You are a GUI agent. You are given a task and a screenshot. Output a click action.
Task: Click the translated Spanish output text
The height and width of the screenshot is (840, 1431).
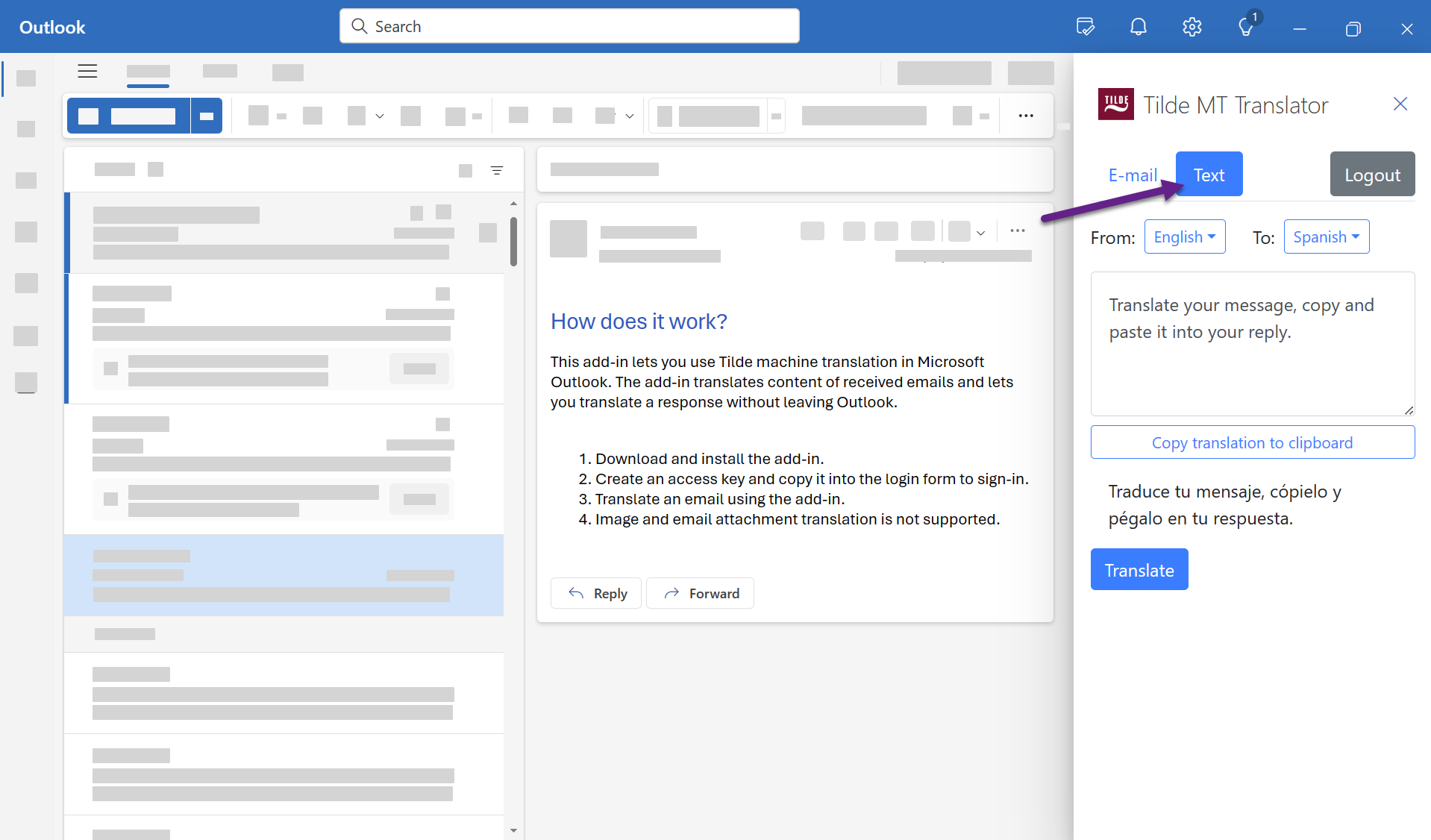click(x=1224, y=505)
